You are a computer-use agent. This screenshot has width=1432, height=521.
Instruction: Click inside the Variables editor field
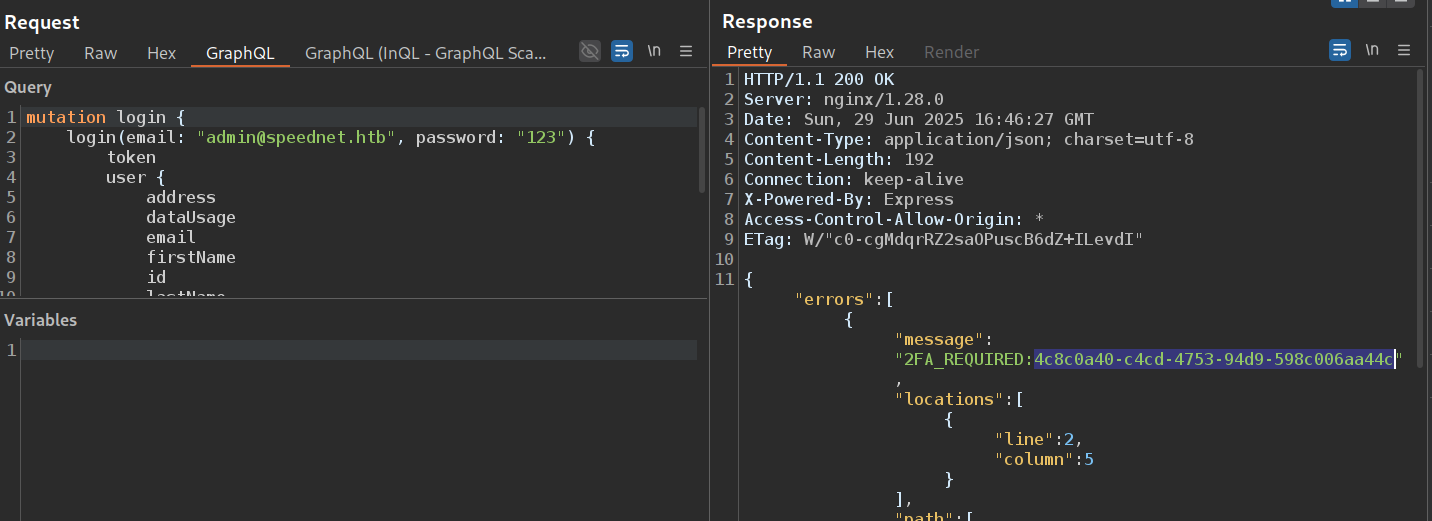click(x=360, y=350)
